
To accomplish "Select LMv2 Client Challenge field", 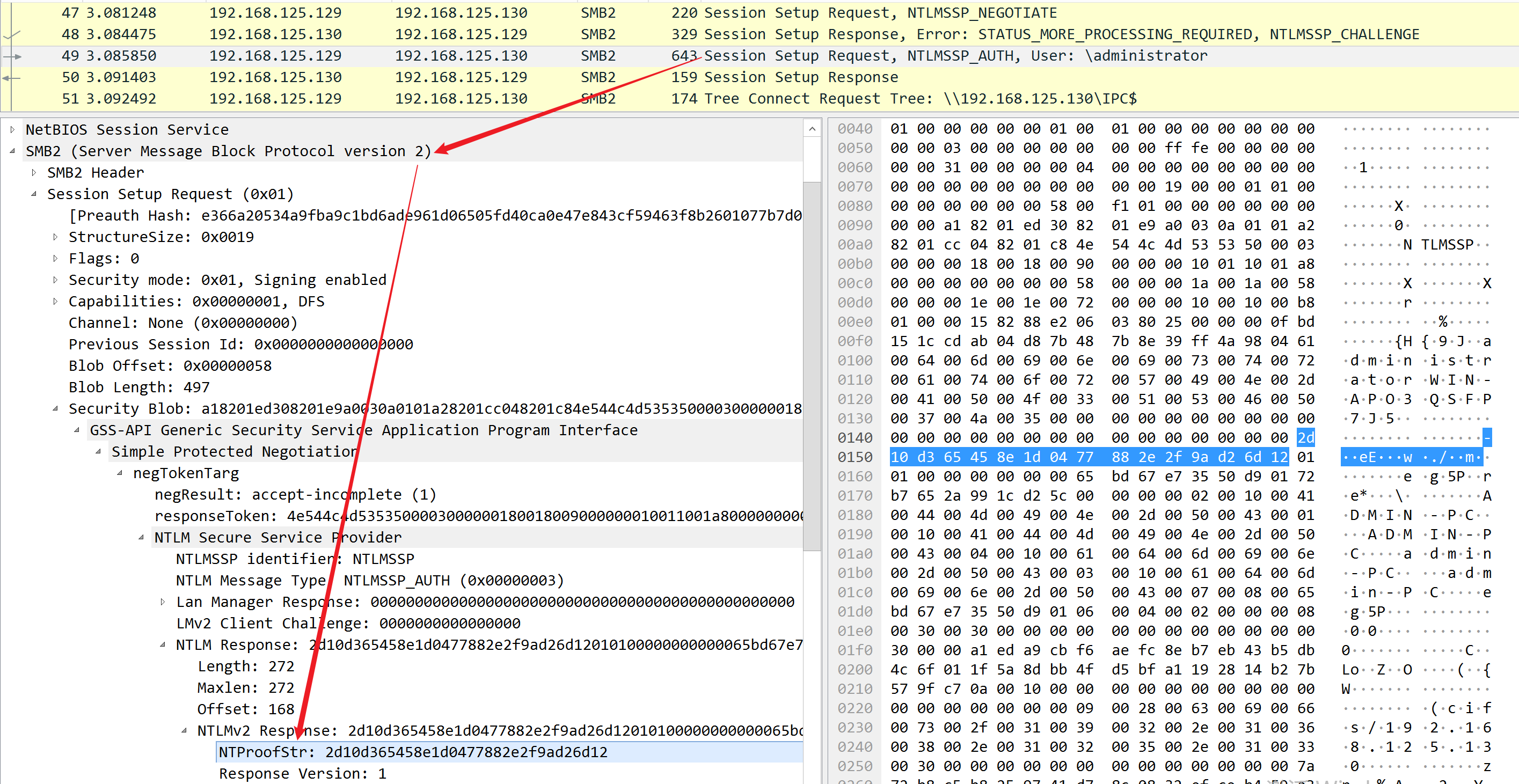I will [x=348, y=624].
